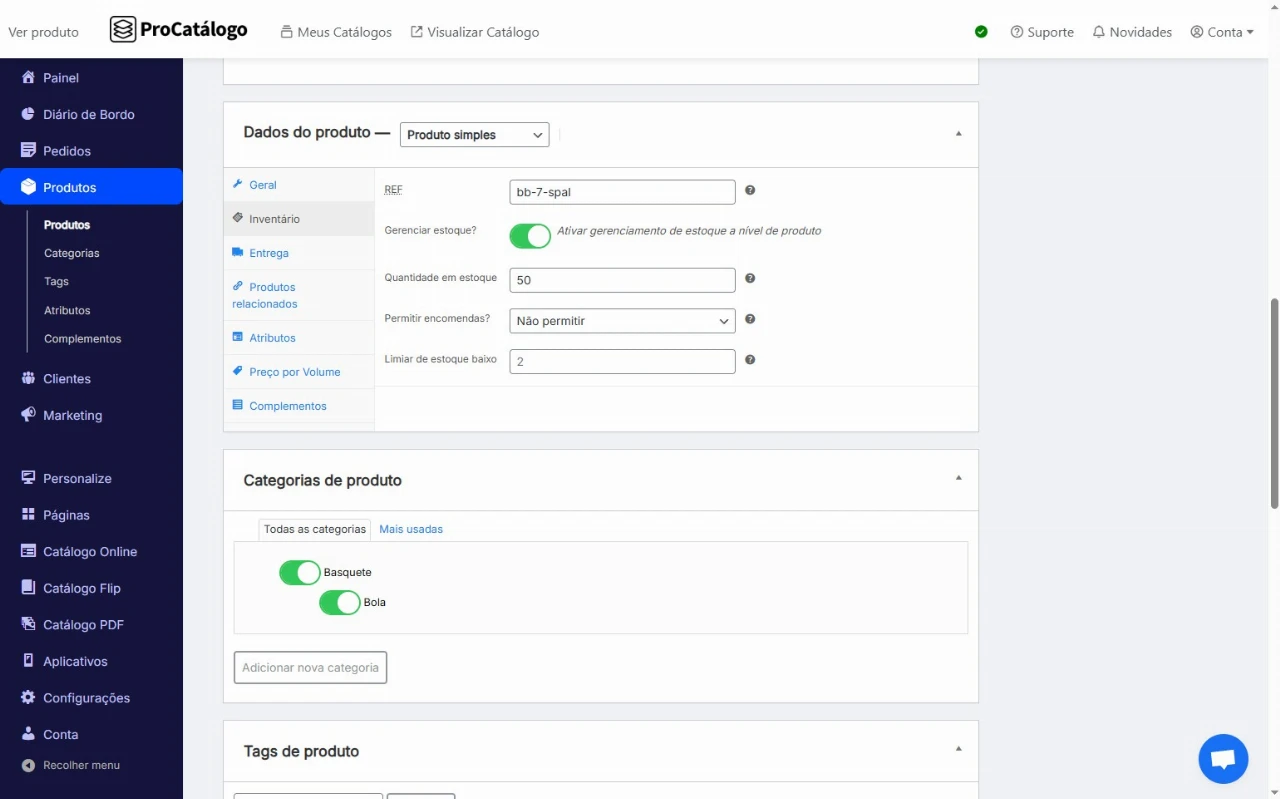Image resolution: width=1280 pixels, height=799 pixels.
Task: Open the live chat bubble icon
Action: pyautogui.click(x=1223, y=759)
